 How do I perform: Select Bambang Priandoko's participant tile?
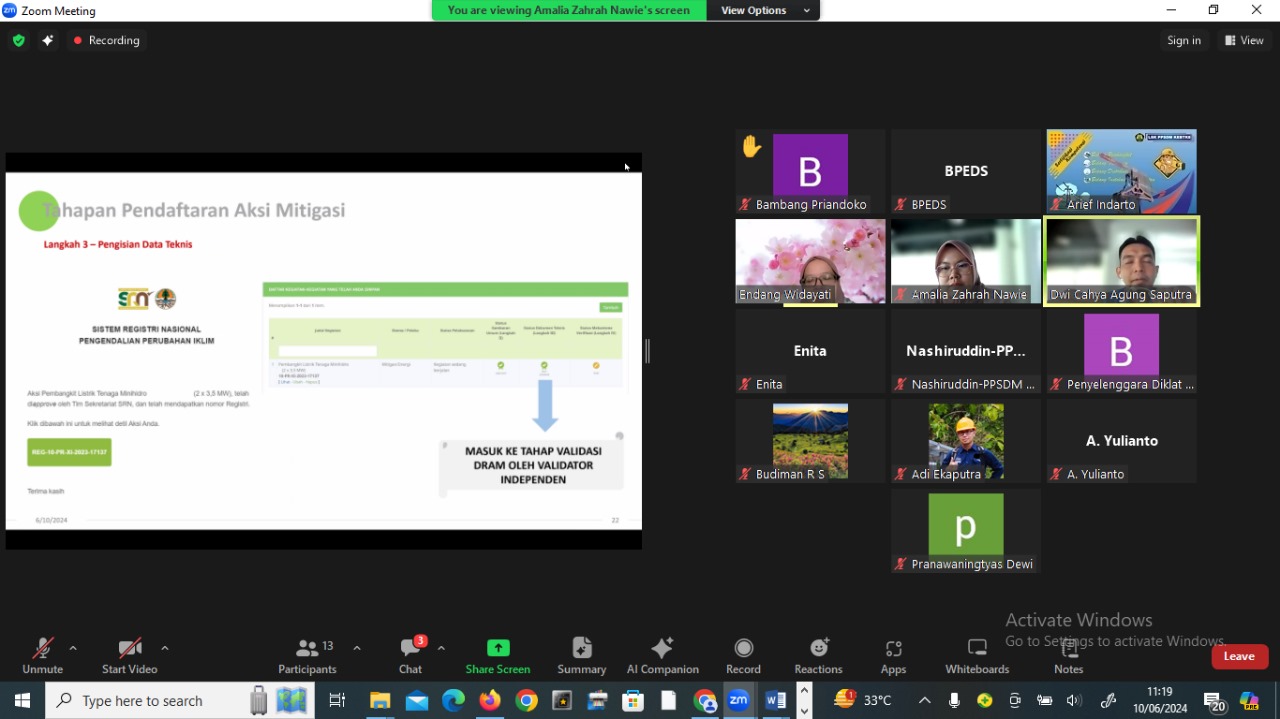pos(810,171)
